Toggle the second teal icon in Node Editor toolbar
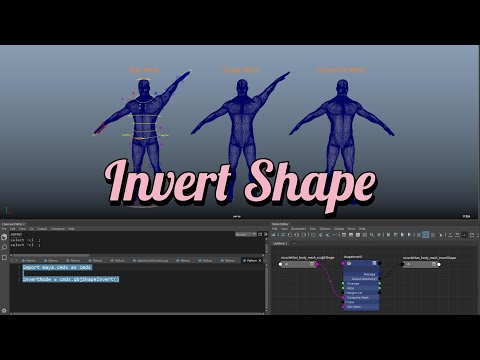Screen dimensions: 480x360 click(x=283, y=235)
